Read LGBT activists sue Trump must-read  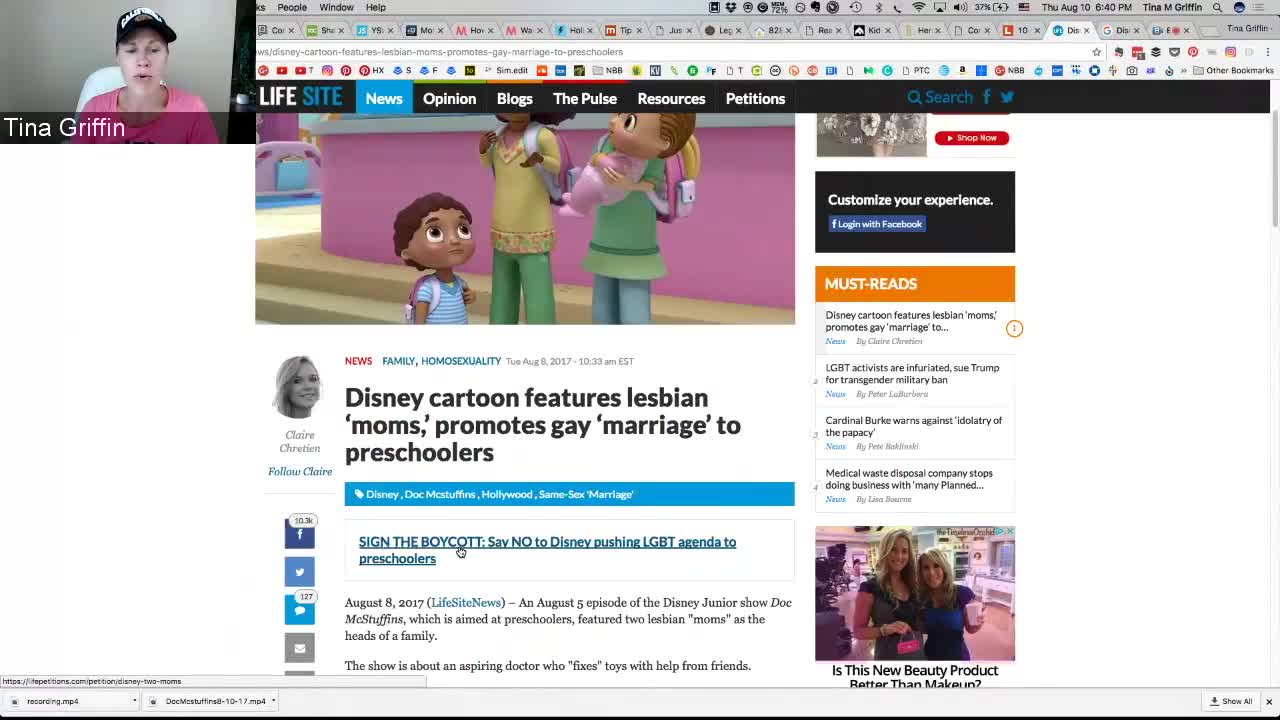click(912, 374)
